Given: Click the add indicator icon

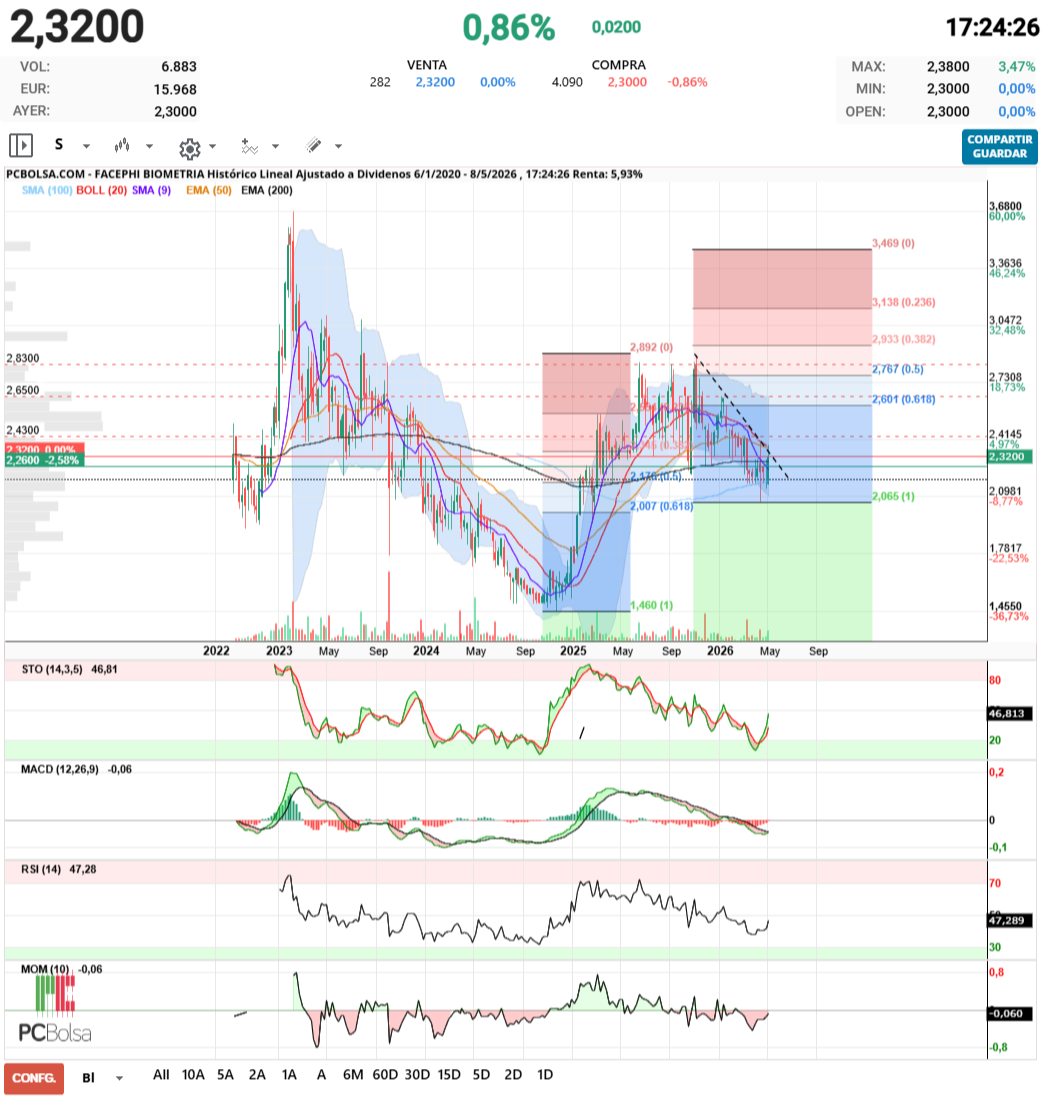Looking at the screenshot, I should click(x=250, y=146).
